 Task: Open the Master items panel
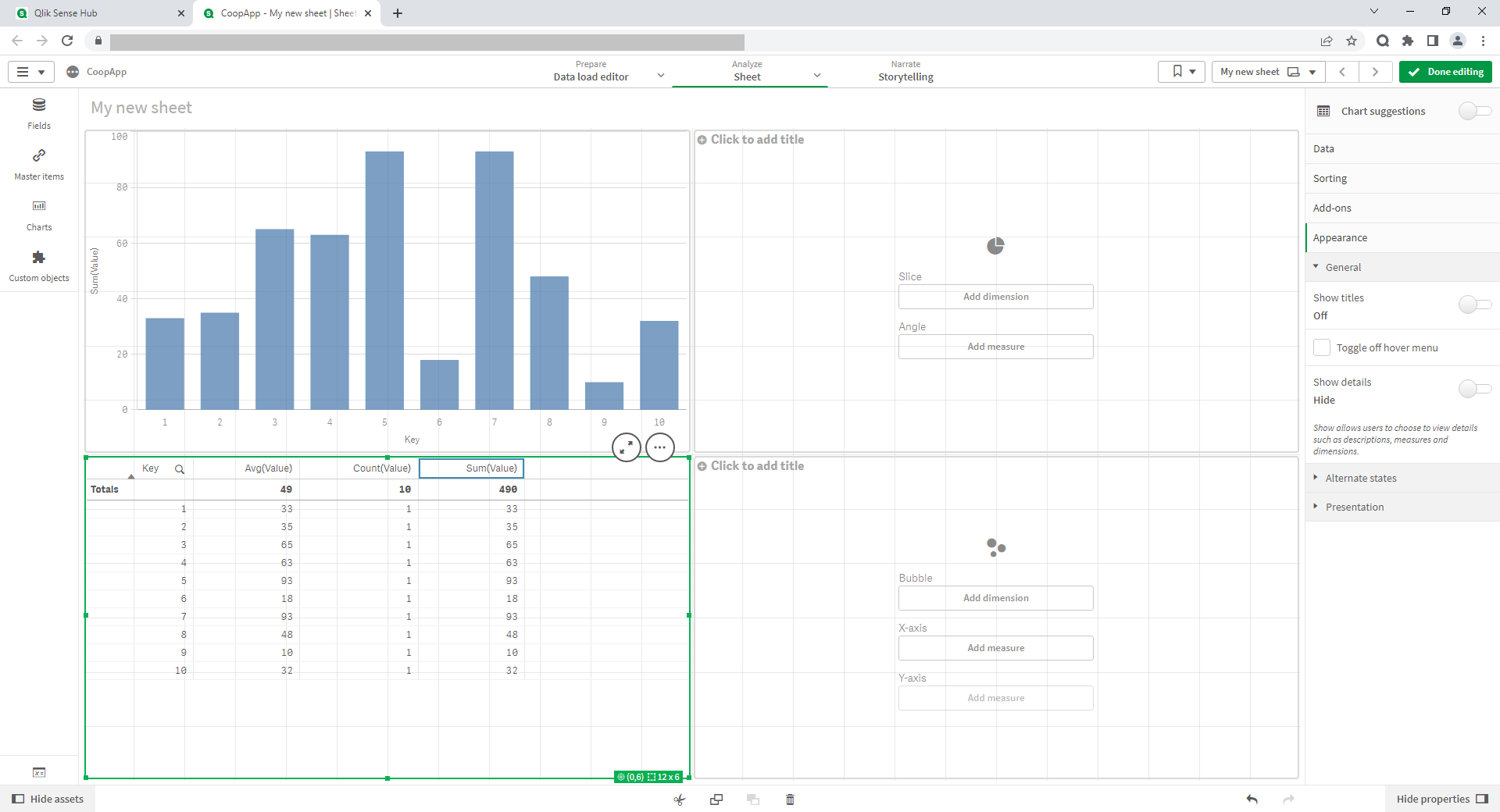click(x=39, y=164)
